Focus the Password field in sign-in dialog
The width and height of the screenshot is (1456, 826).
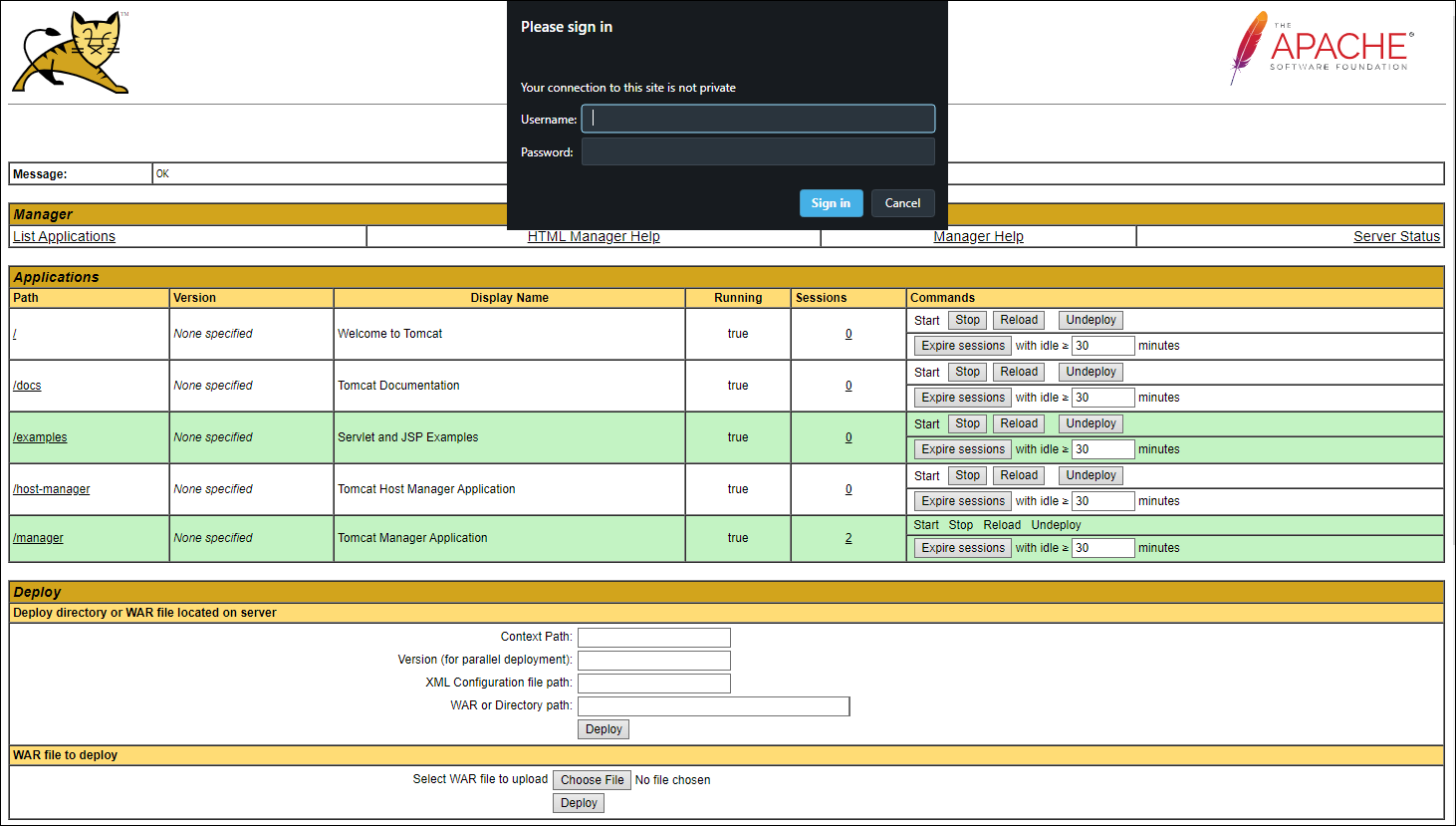(758, 151)
